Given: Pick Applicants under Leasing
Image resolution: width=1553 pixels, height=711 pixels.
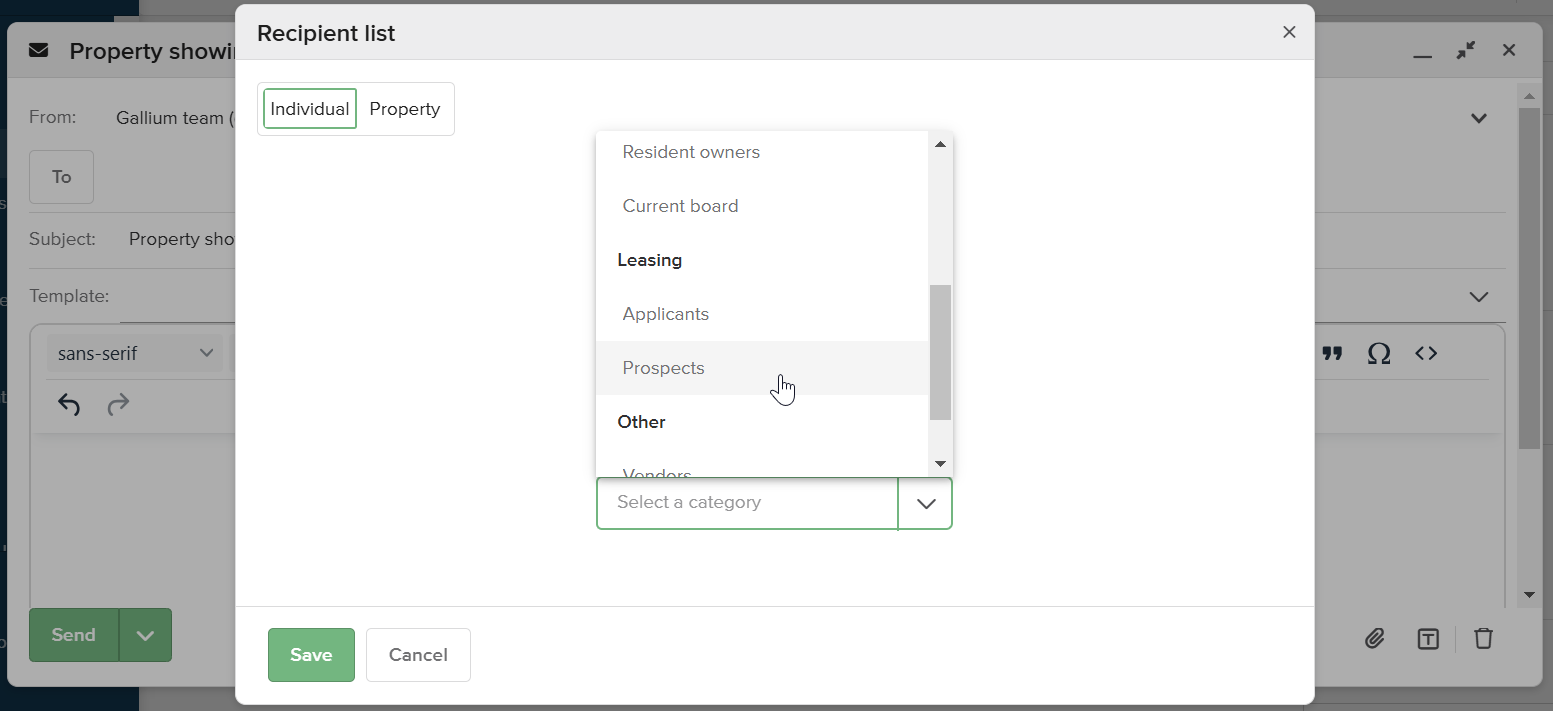Looking at the screenshot, I should pyautogui.click(x=762, y=314).
